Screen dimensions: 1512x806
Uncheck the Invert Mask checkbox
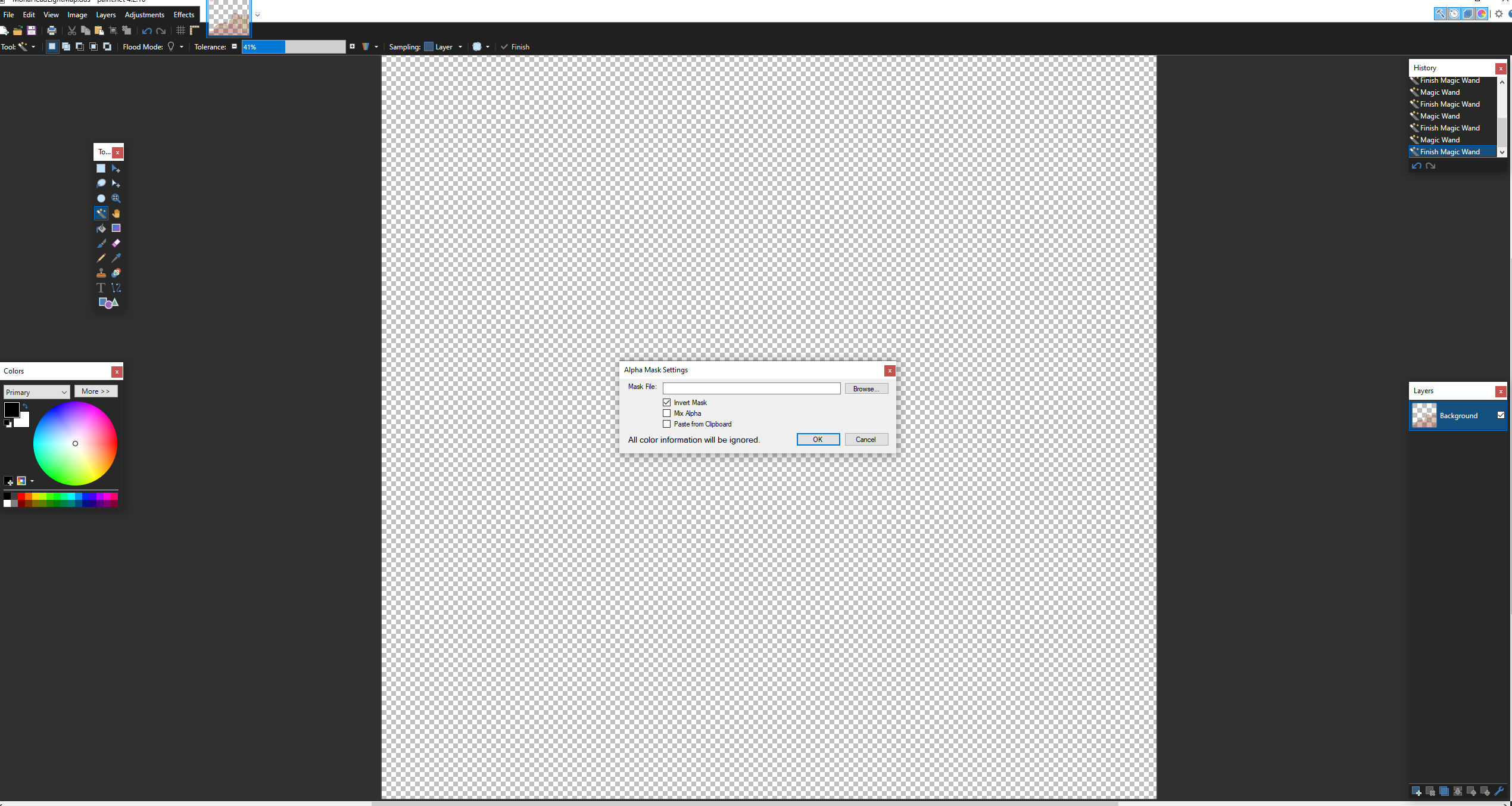pos(667,403)
